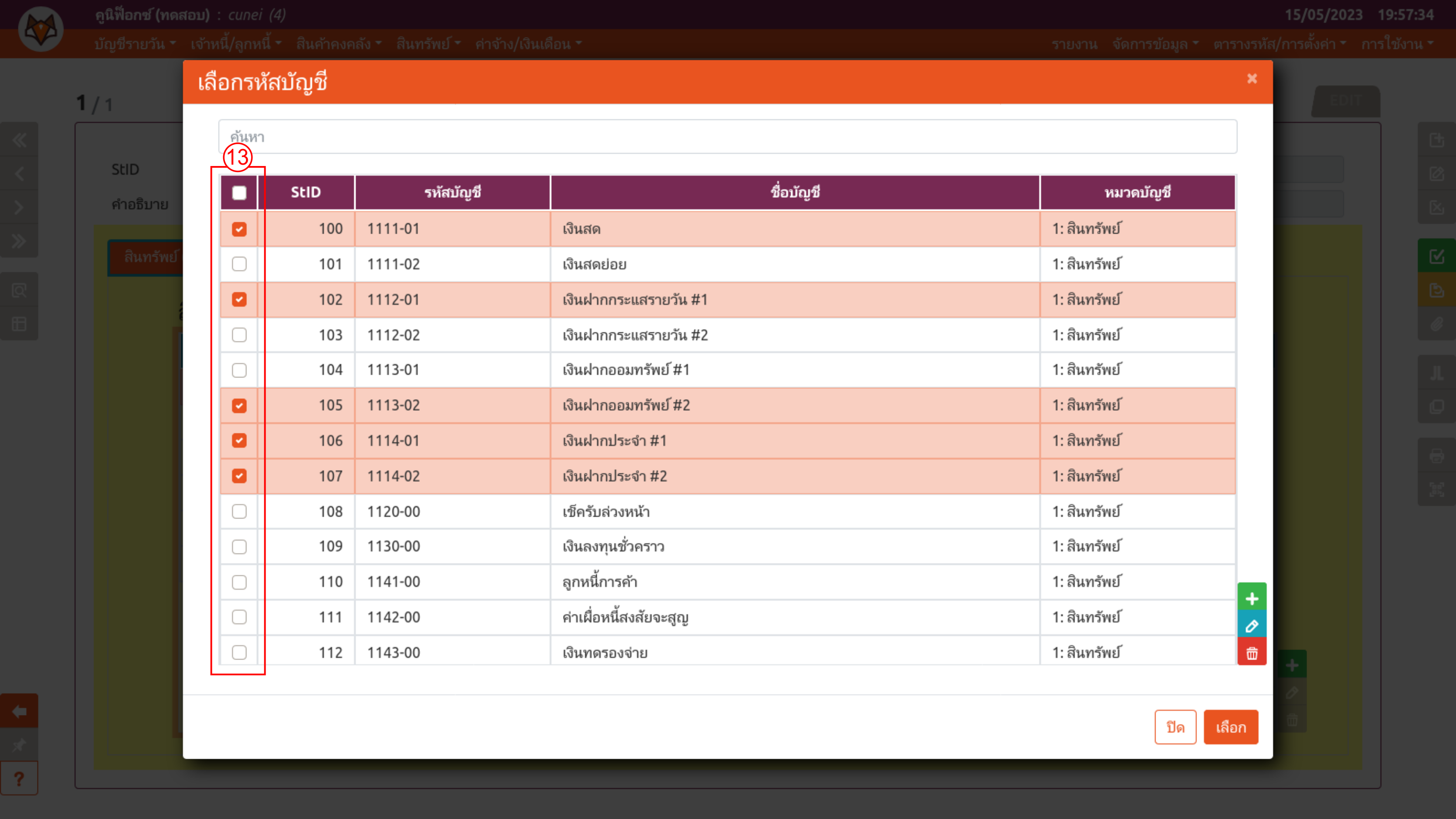Click the รายงาน menu item
The height and width of the screenshot is (819, 1456).
pos(1074,44)
